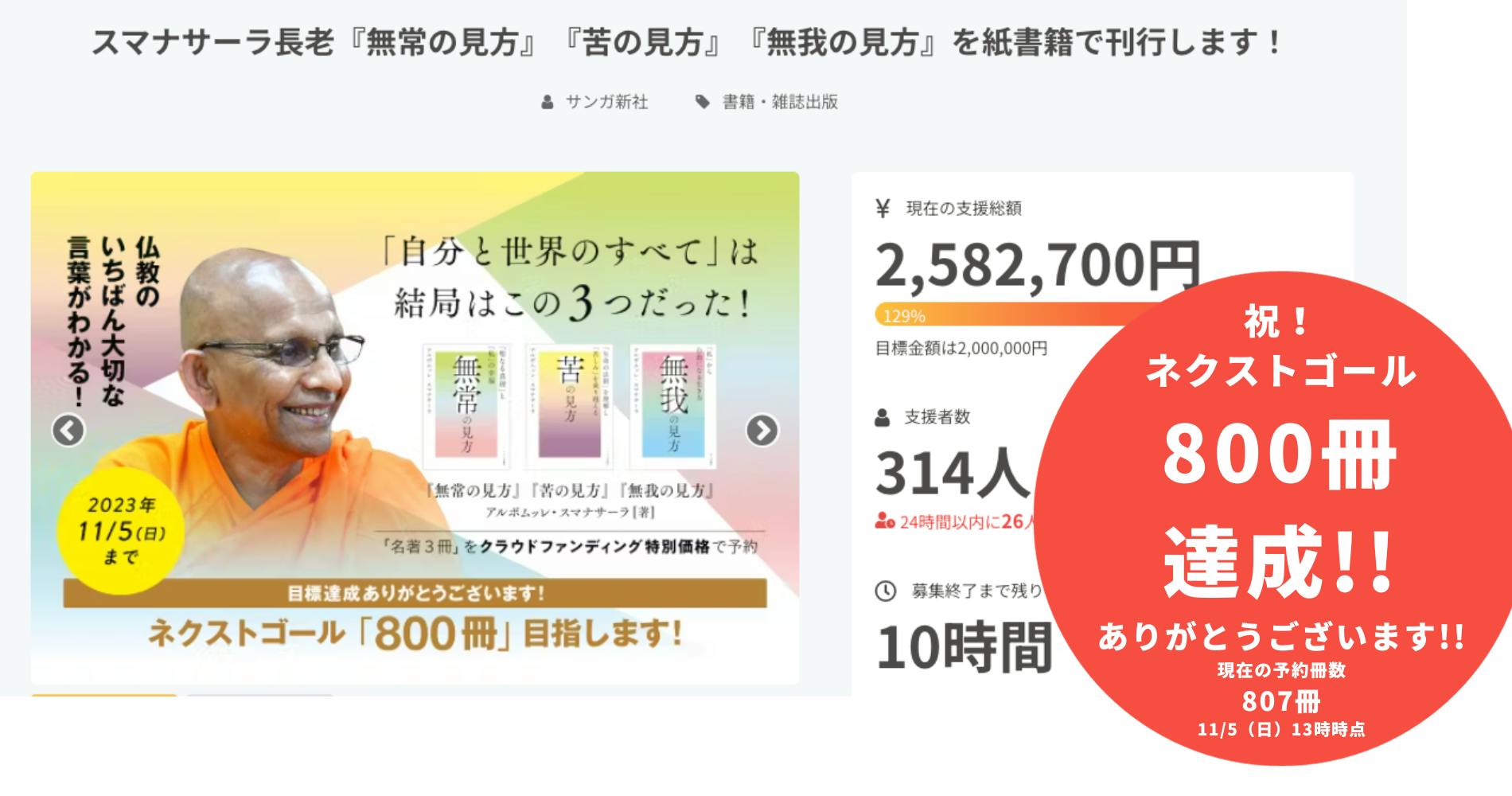Click the red supporters icon beside 24時間以内に

pyautogui.click(x=885, y=522)
